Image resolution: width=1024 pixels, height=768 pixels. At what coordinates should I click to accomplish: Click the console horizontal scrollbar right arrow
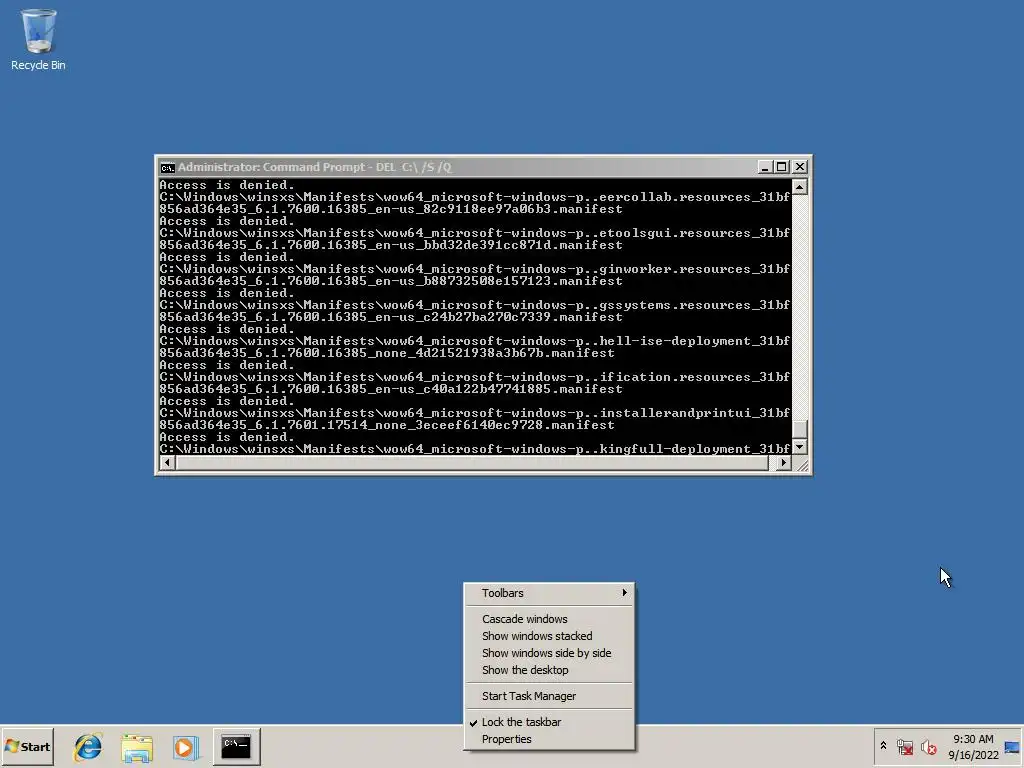tap(784, 463)
